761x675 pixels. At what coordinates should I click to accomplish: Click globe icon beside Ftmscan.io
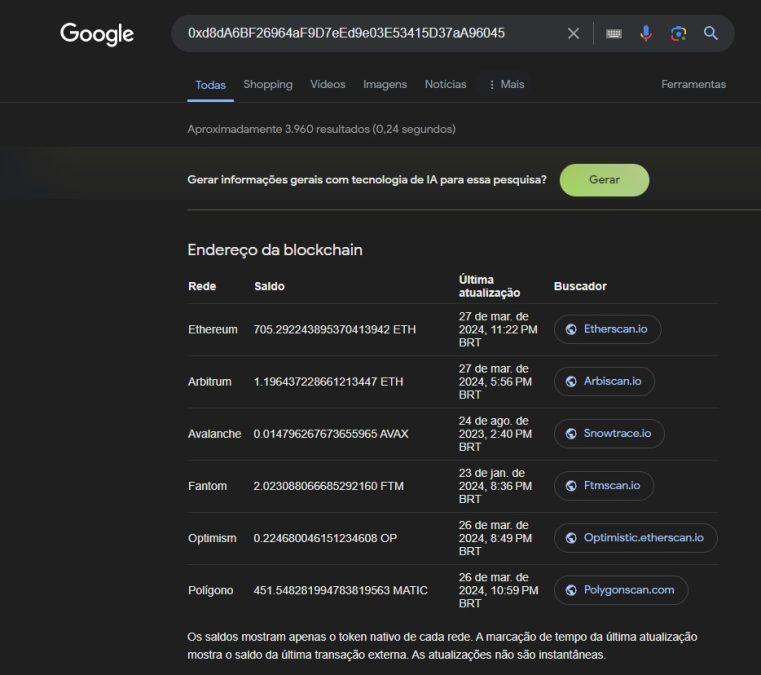point(571,486)
